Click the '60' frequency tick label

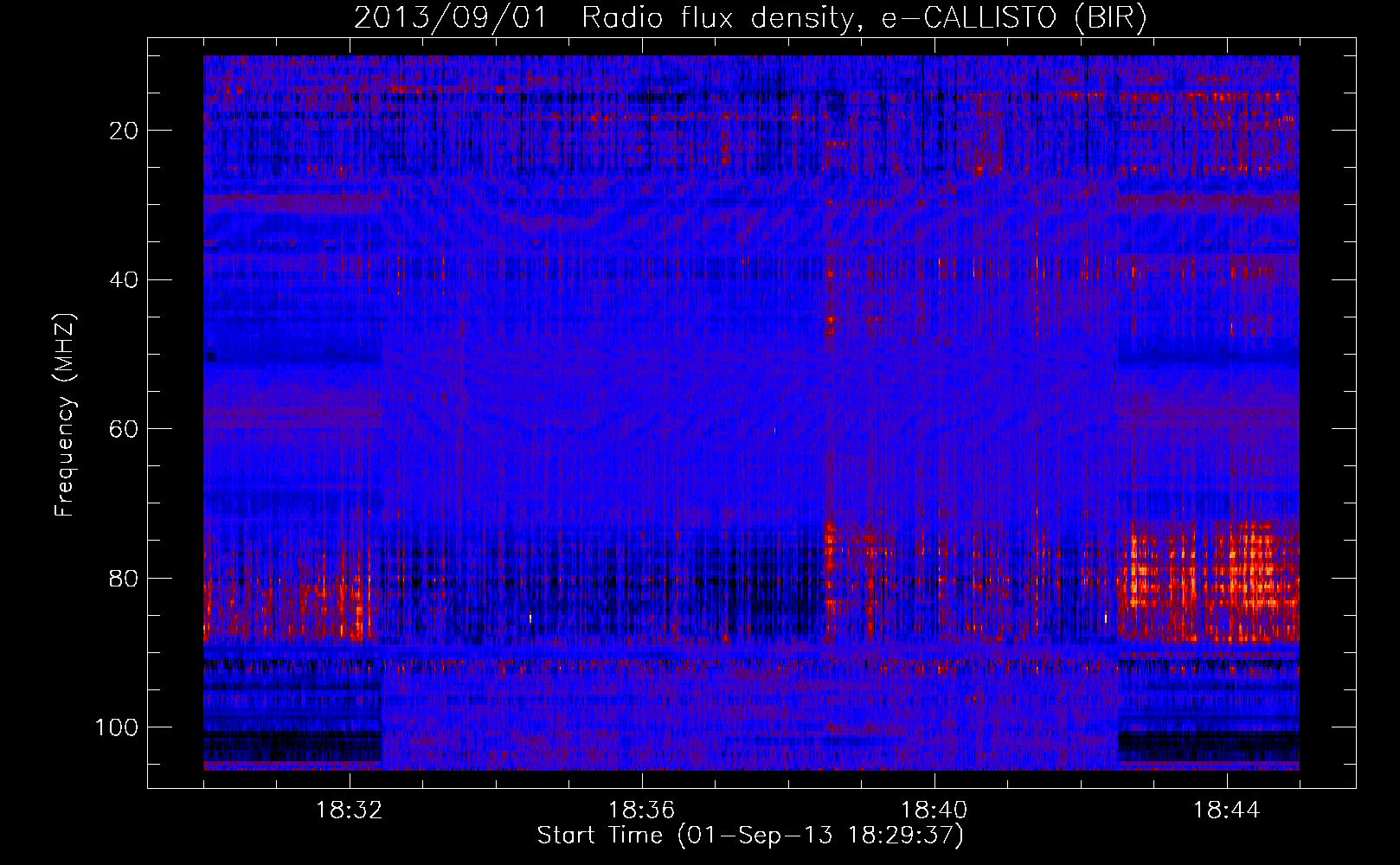tap(125, 429)
